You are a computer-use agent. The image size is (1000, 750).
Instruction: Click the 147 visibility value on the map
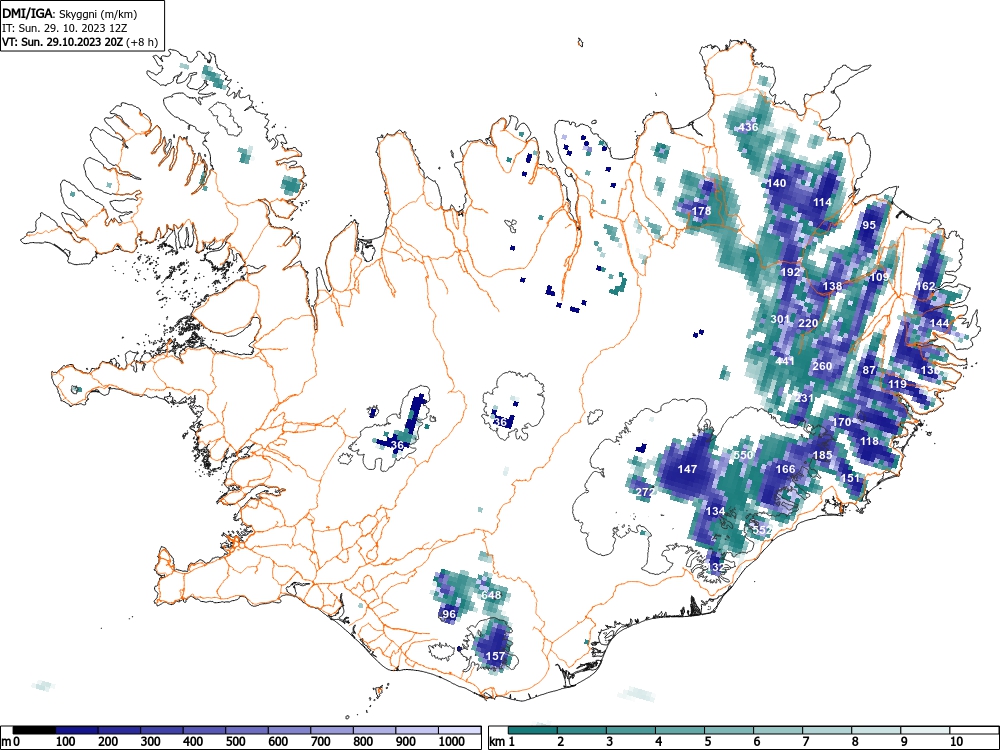tap(687, 469)
